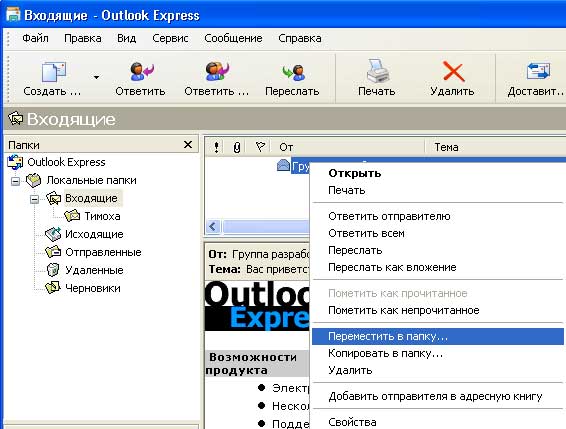Open the Правка menu

(x=83, y=38)
